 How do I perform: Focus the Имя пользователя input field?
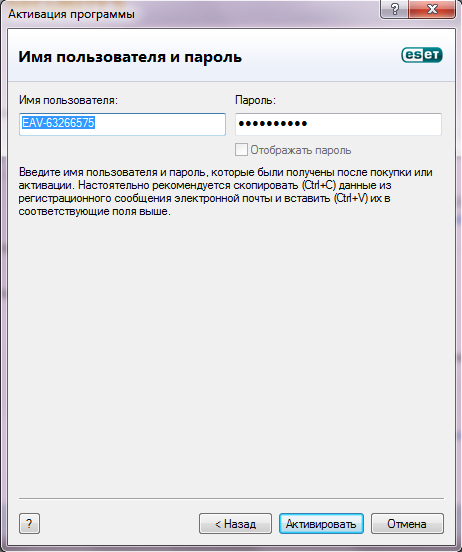tap(122, 124)
